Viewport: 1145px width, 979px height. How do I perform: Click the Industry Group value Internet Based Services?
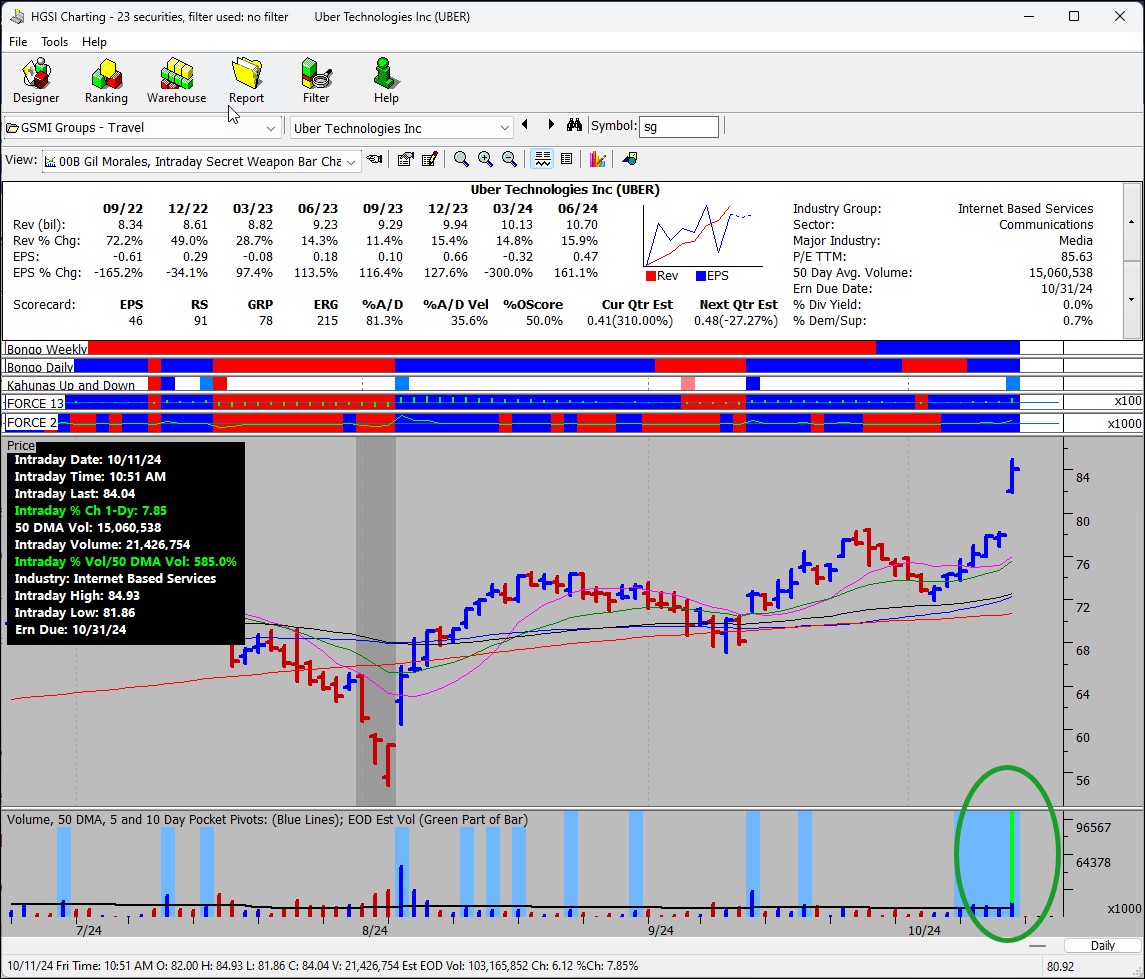tap(1025, 209)
